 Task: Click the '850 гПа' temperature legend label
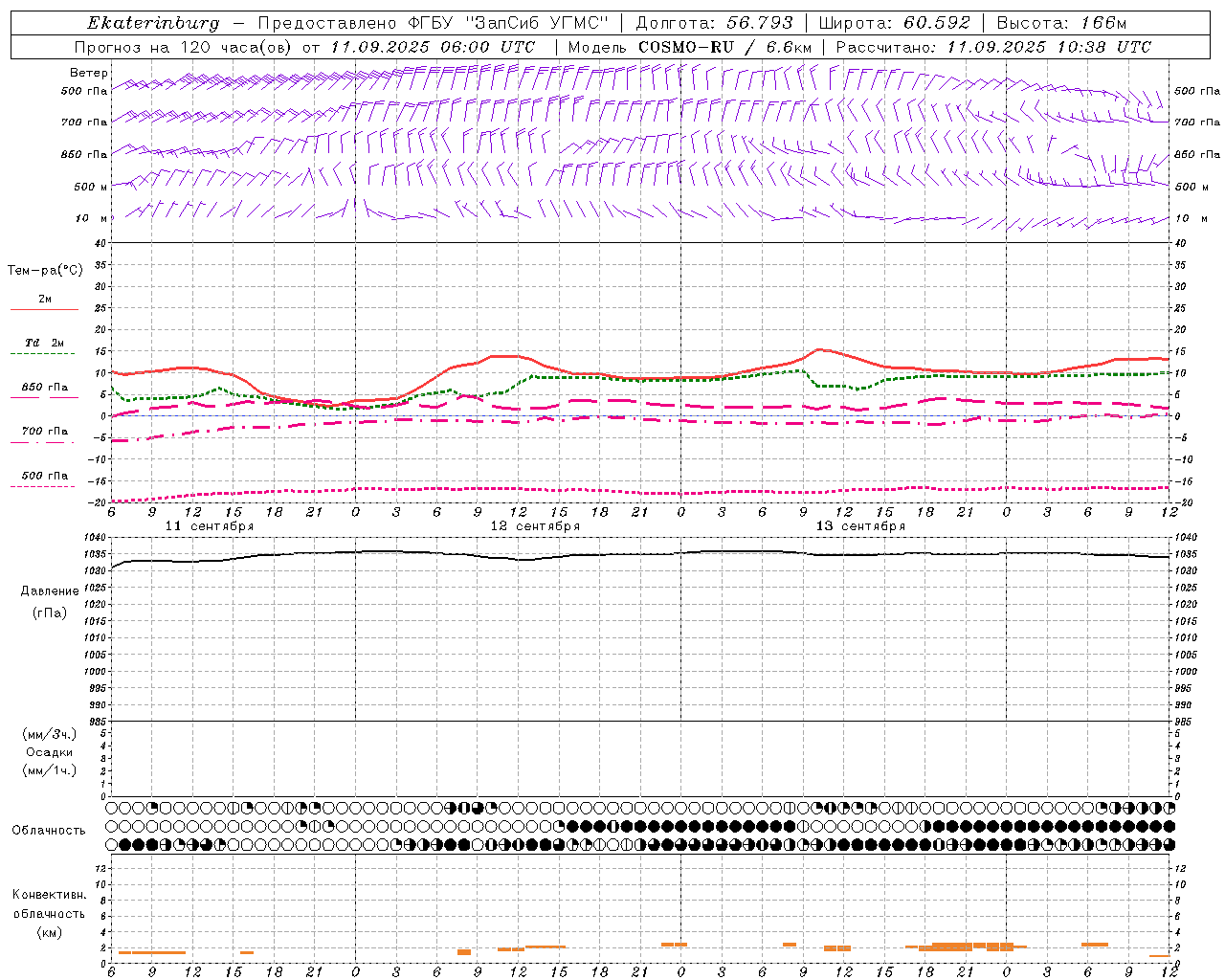[45, 388]
